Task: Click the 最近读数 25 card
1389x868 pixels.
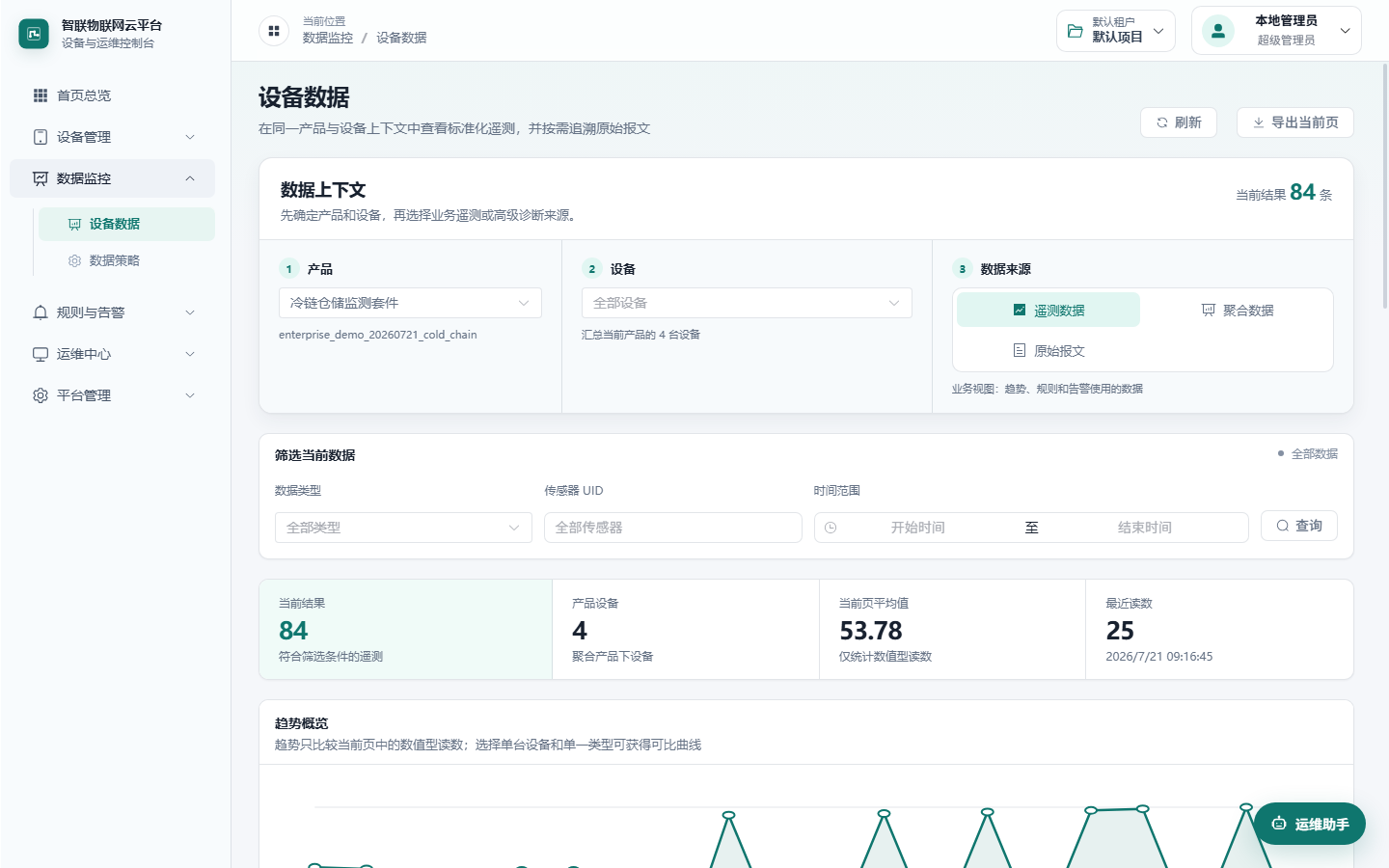Action: coord(1219,630)
